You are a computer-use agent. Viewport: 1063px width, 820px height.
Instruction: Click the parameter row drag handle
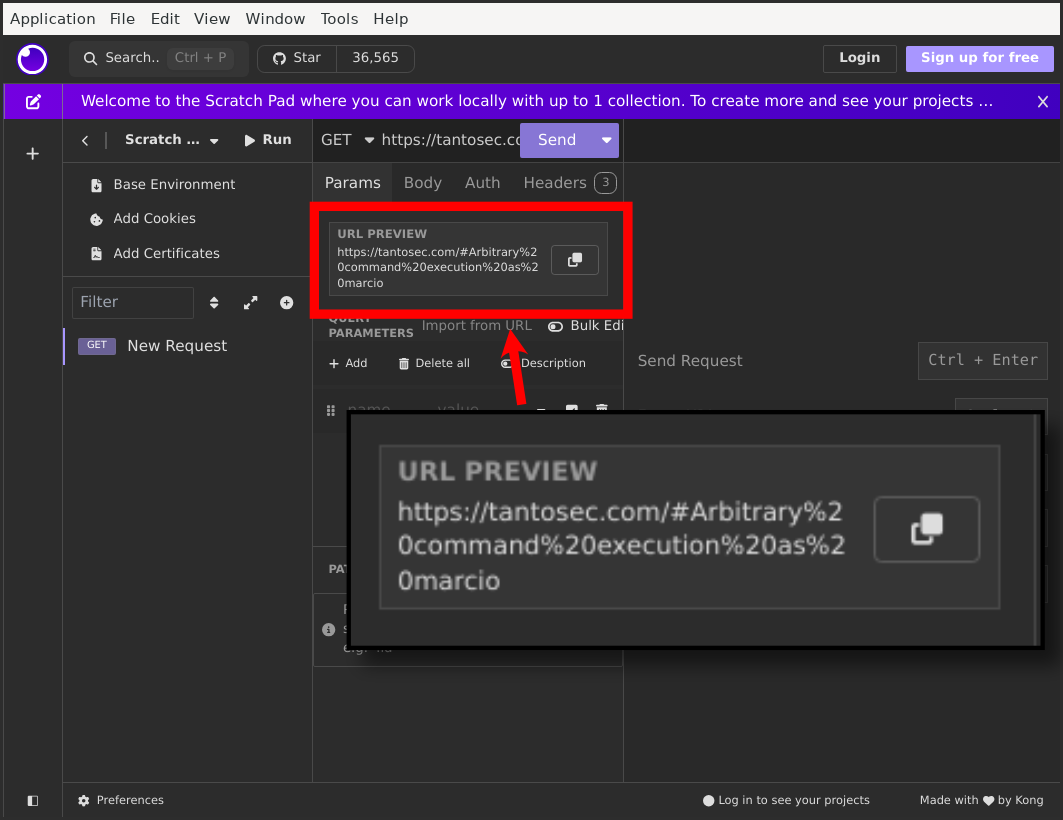coord(331,410)
